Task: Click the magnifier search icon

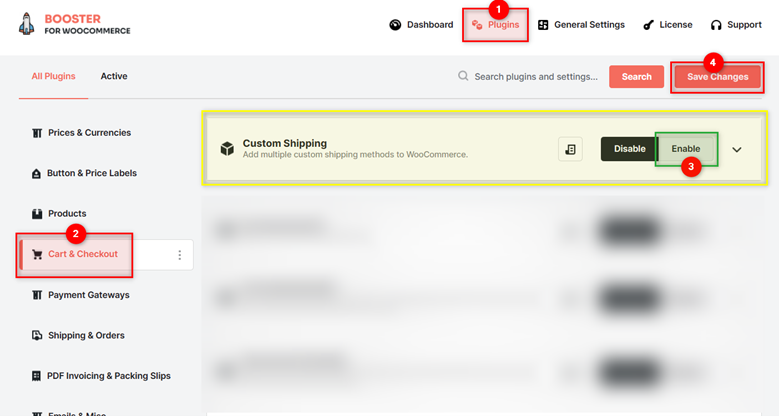Action: click(x=463, y=76)
